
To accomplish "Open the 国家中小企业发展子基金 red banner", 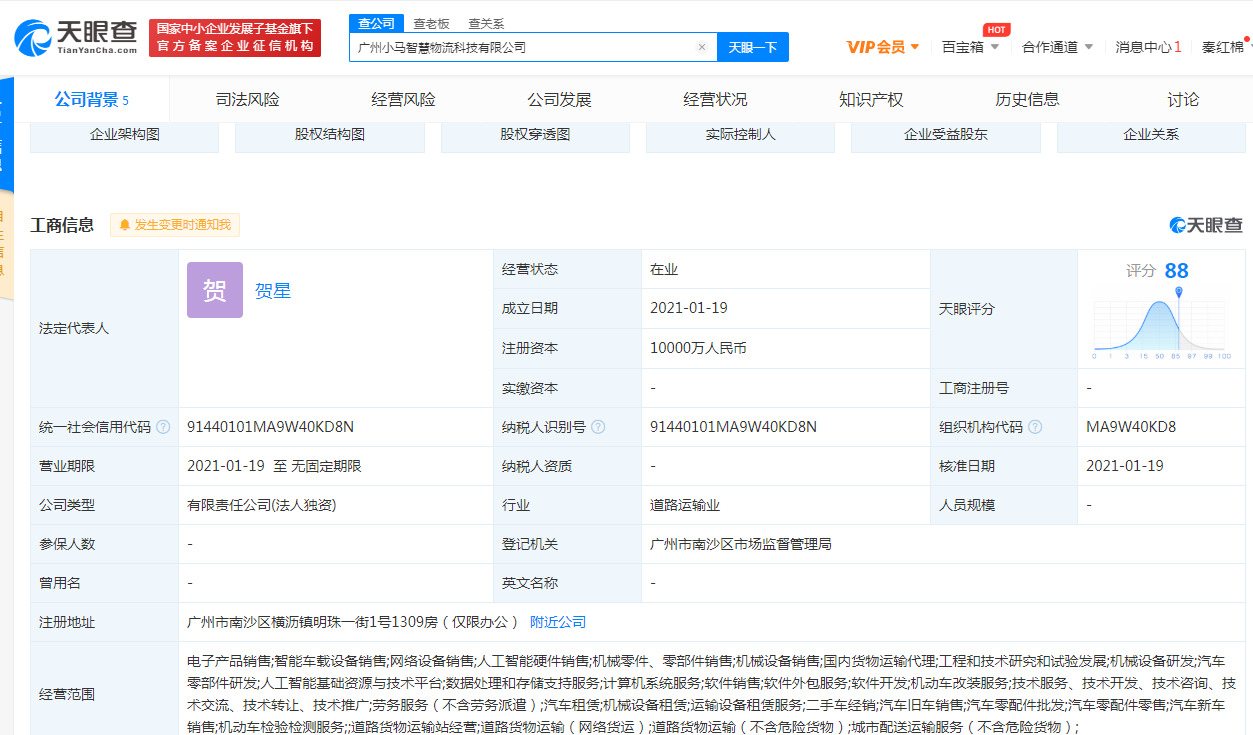I will (x=235, y=37).
